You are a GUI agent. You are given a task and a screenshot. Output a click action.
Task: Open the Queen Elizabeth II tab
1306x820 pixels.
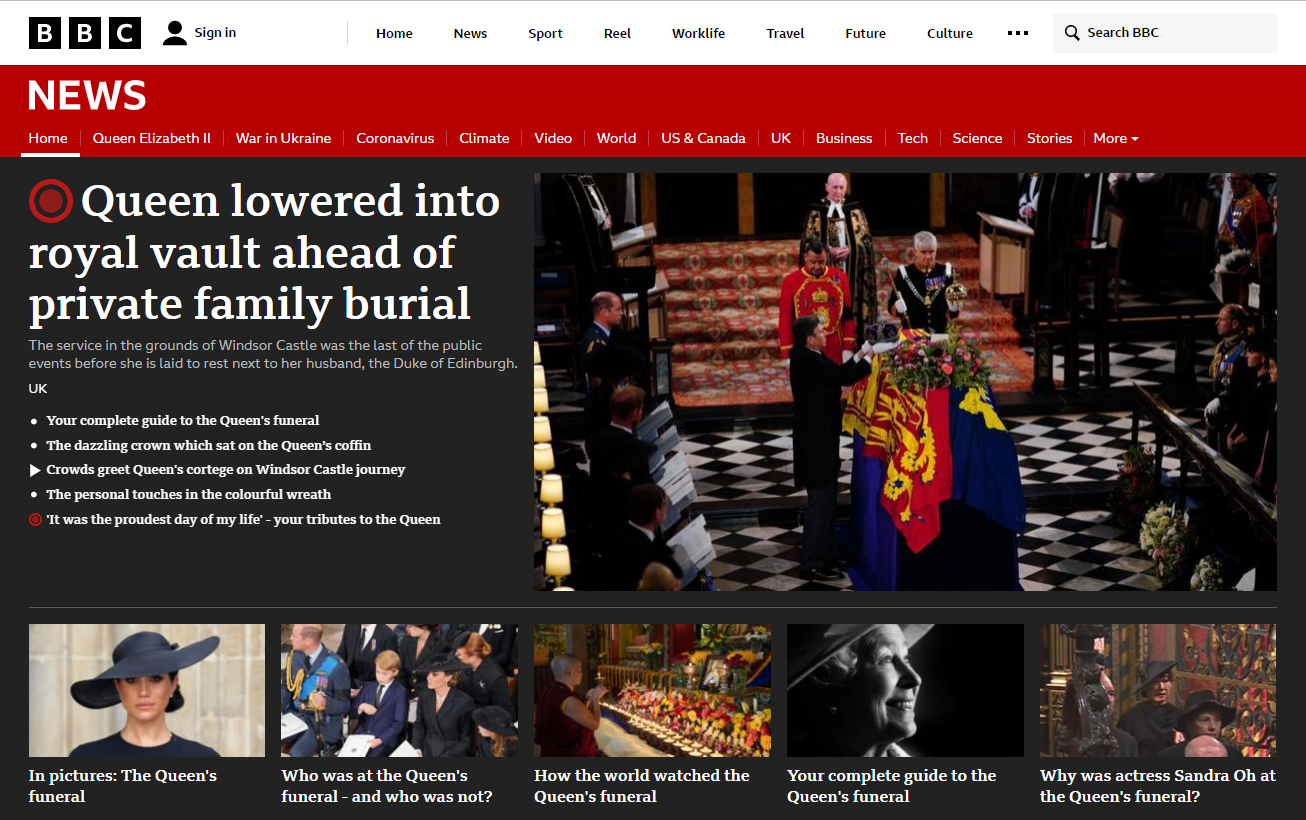[152, 139]
